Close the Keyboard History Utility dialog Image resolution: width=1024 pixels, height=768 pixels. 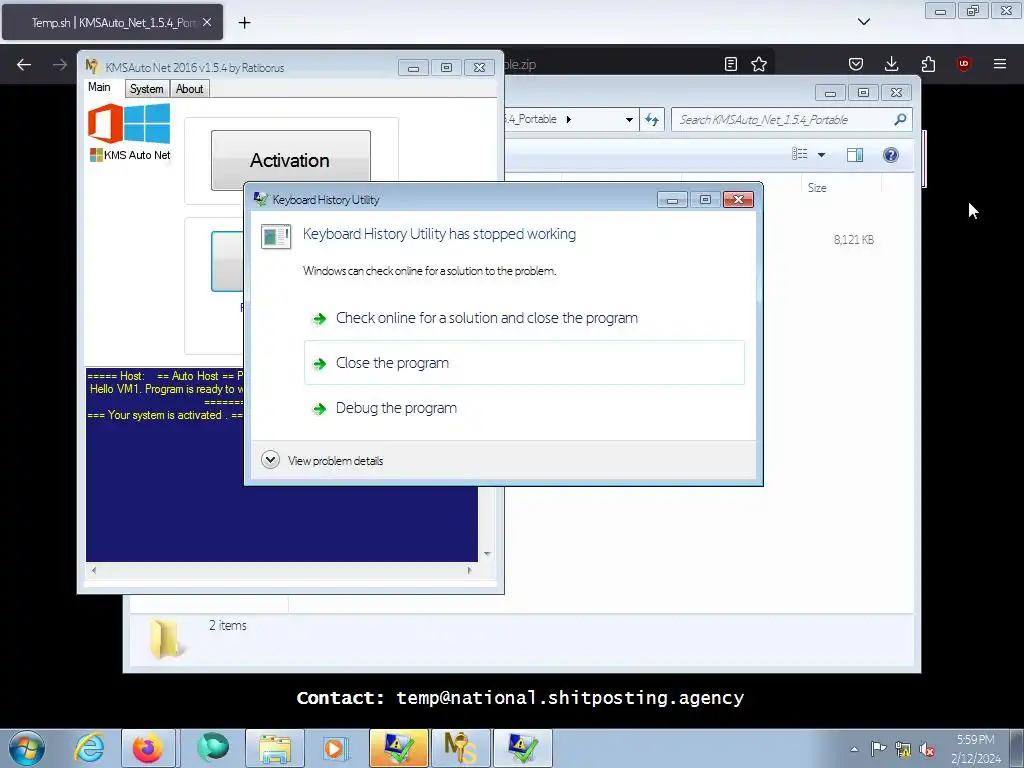pos(738,199)
